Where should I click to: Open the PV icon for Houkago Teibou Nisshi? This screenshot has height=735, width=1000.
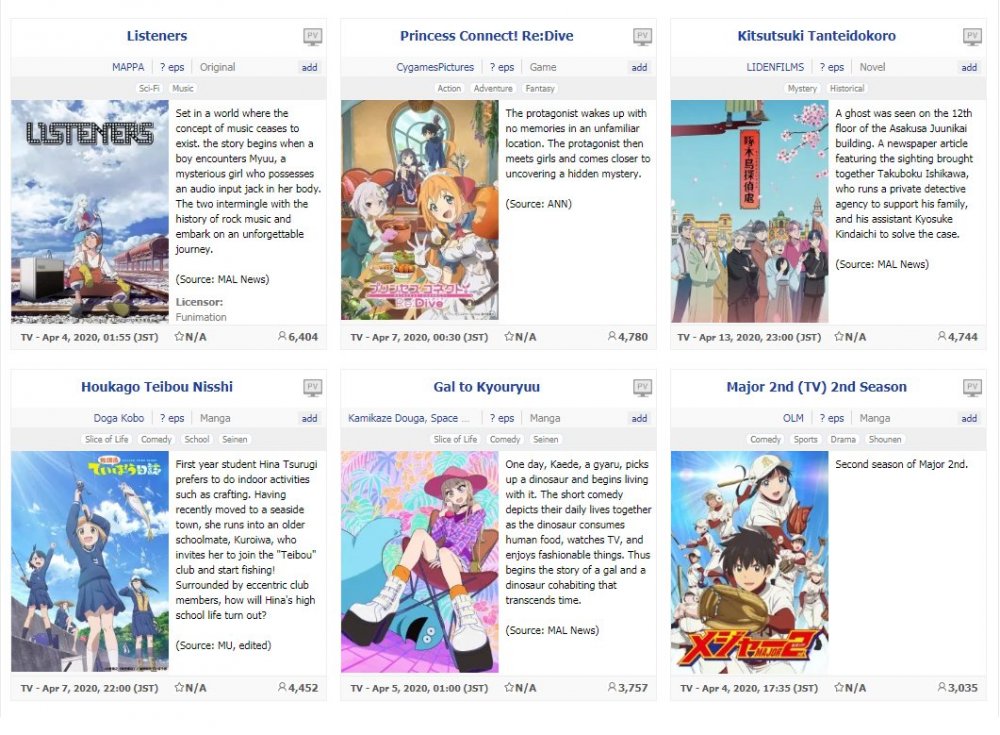tap(312, 387)
